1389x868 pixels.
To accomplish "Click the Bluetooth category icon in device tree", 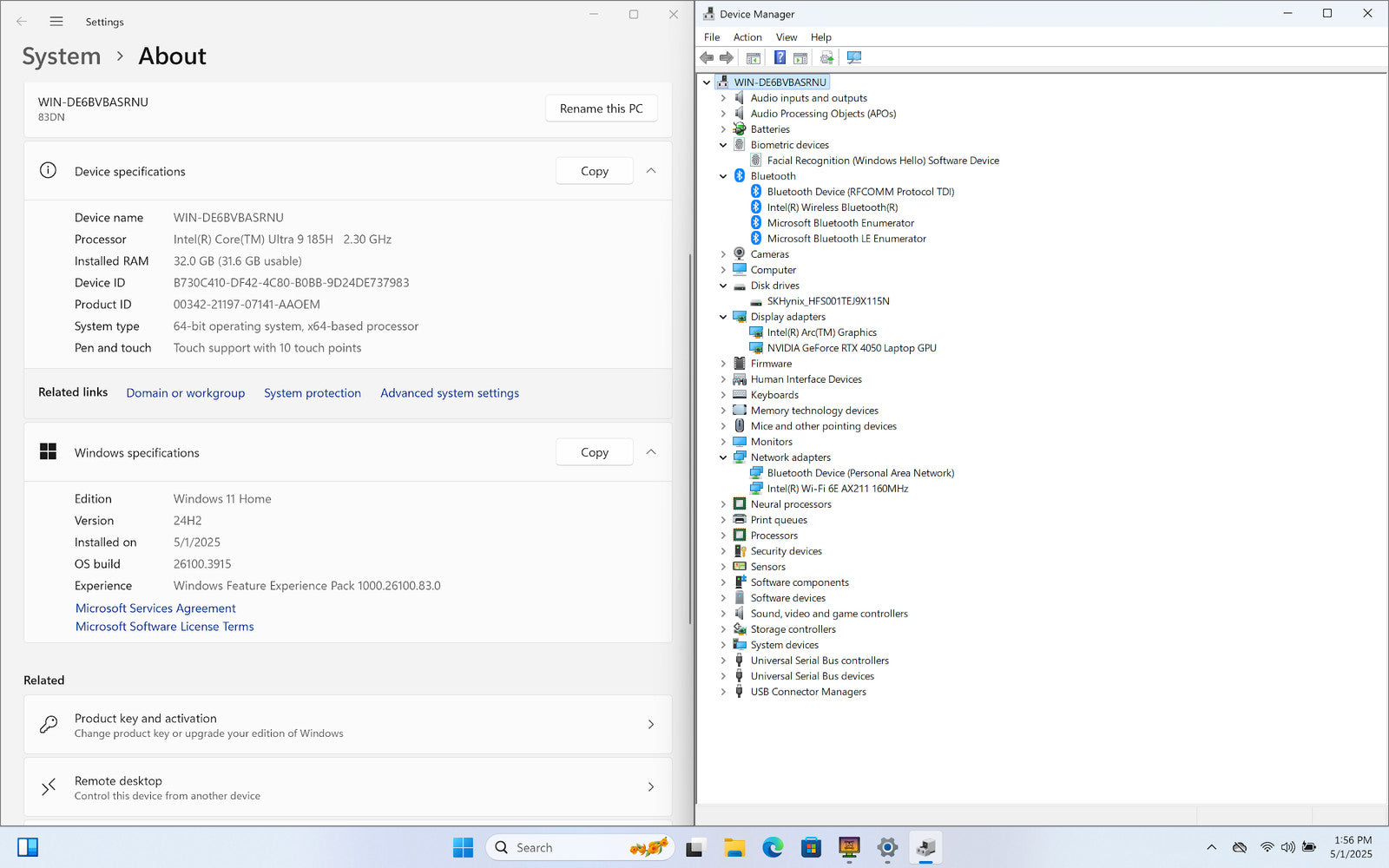I will [740, 176].
